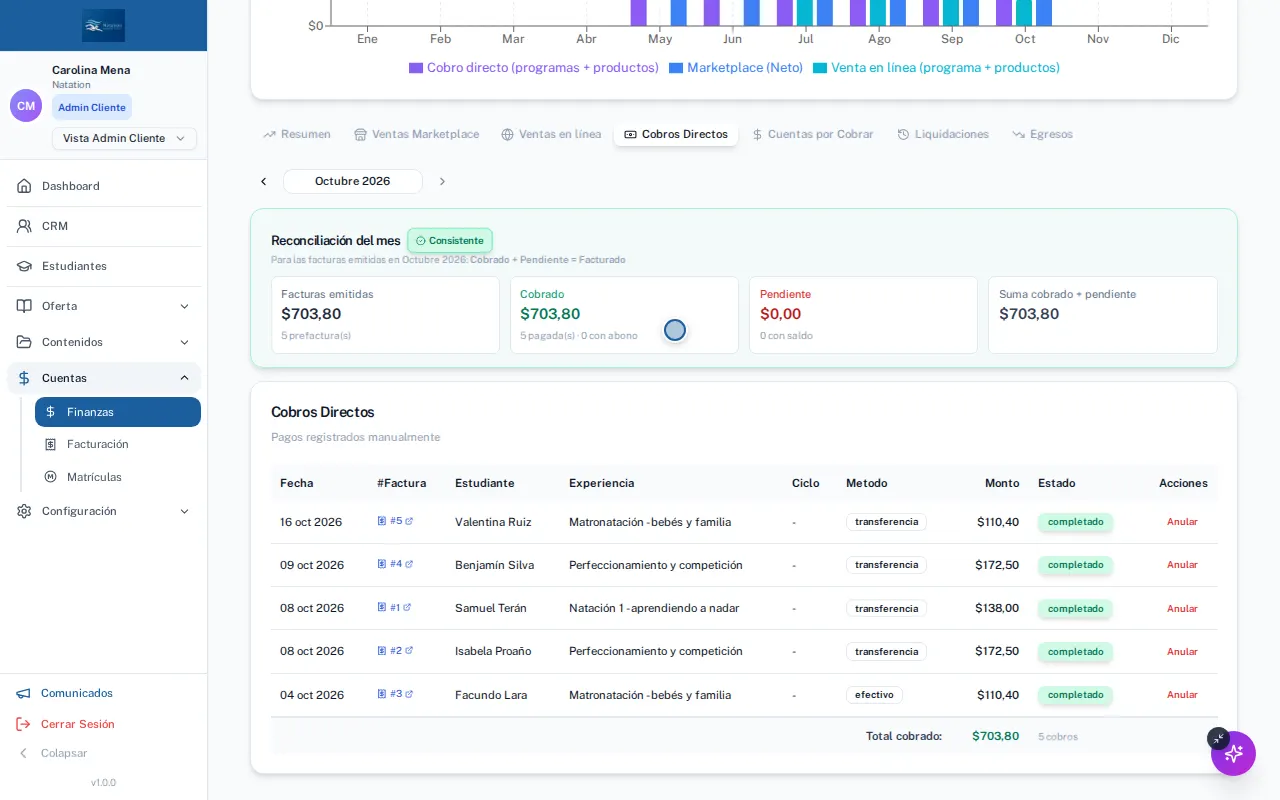
Task: Switch to the Egresos tab
Action: [1042, 134]
